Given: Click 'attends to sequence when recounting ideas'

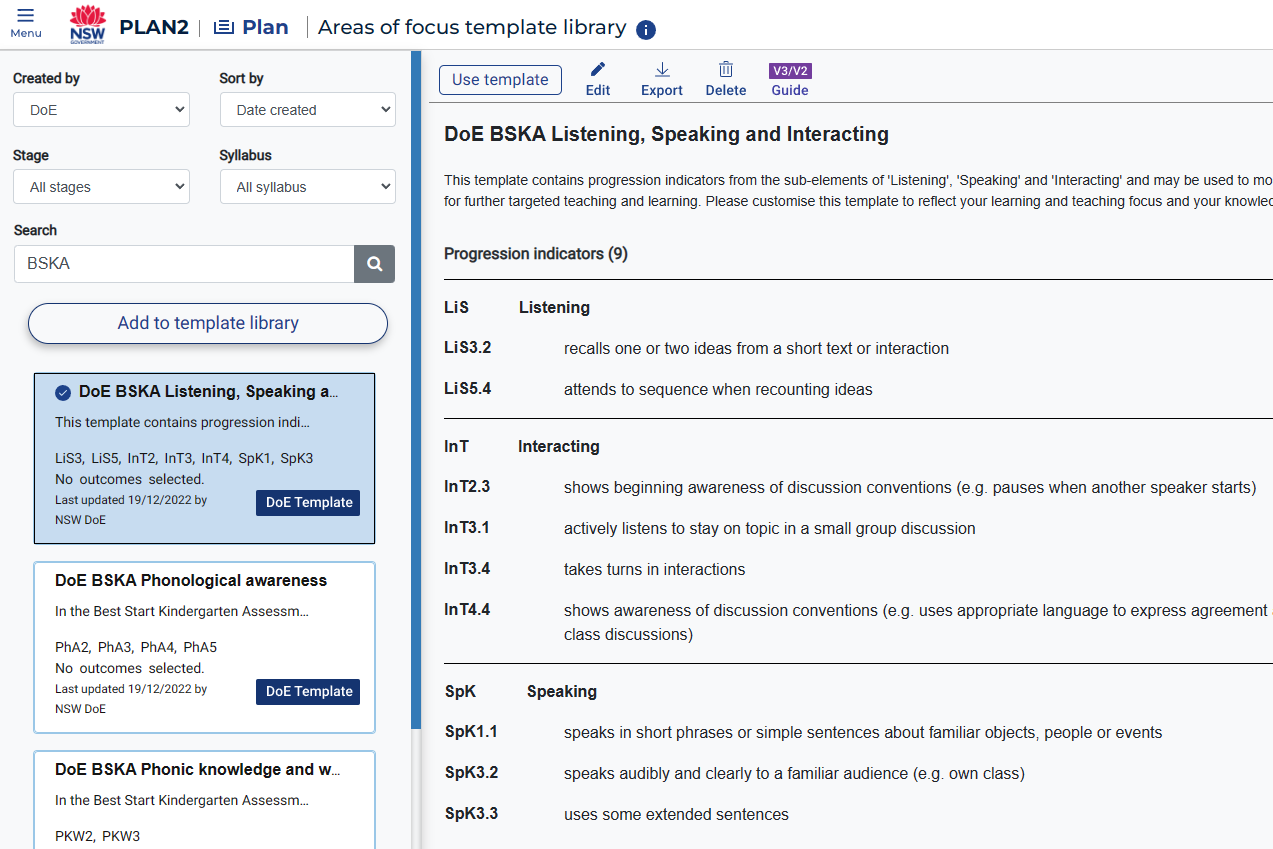Looking at the screenshot, I should (x=718, y=389).
